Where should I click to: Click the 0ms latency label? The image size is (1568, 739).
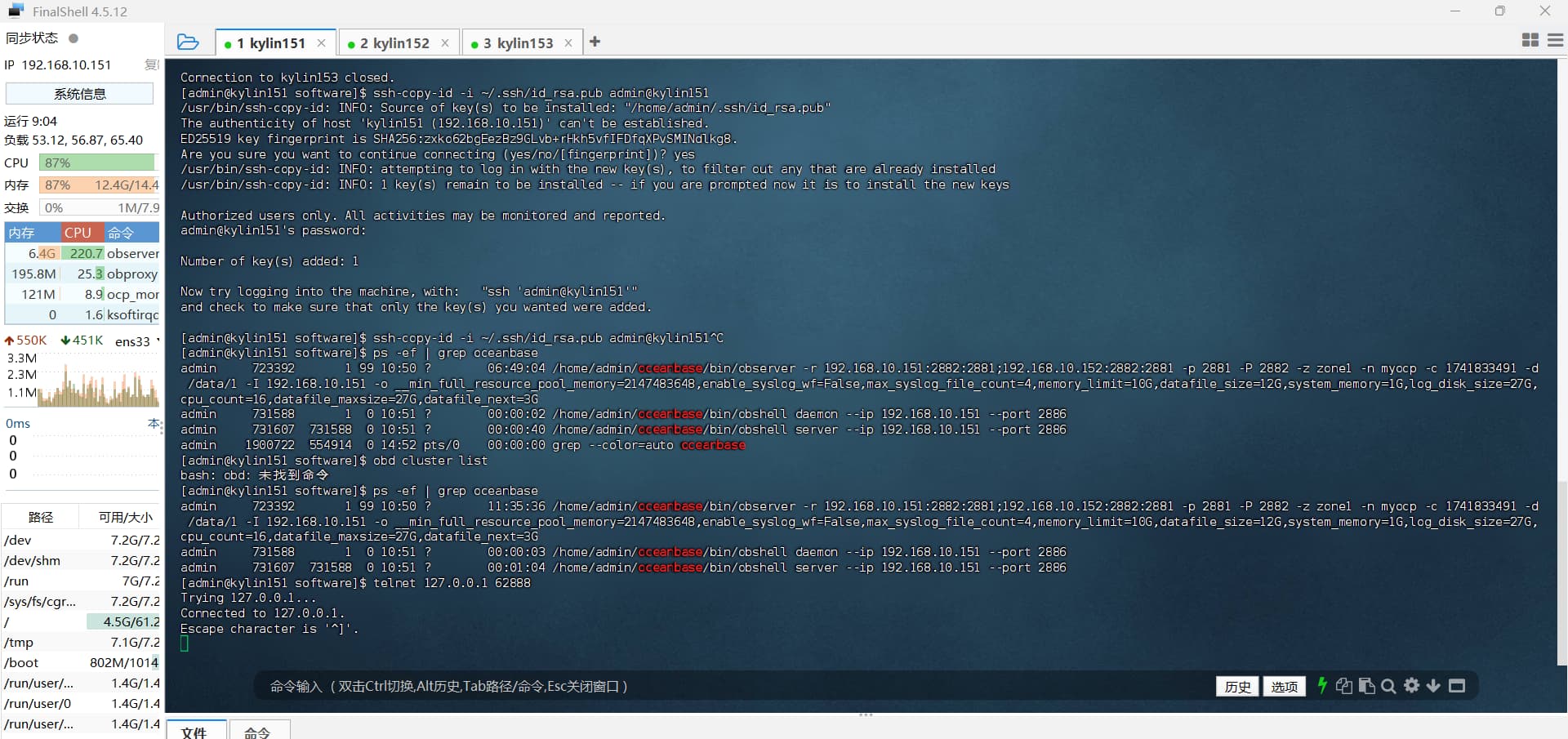click(x=18, y=423)
